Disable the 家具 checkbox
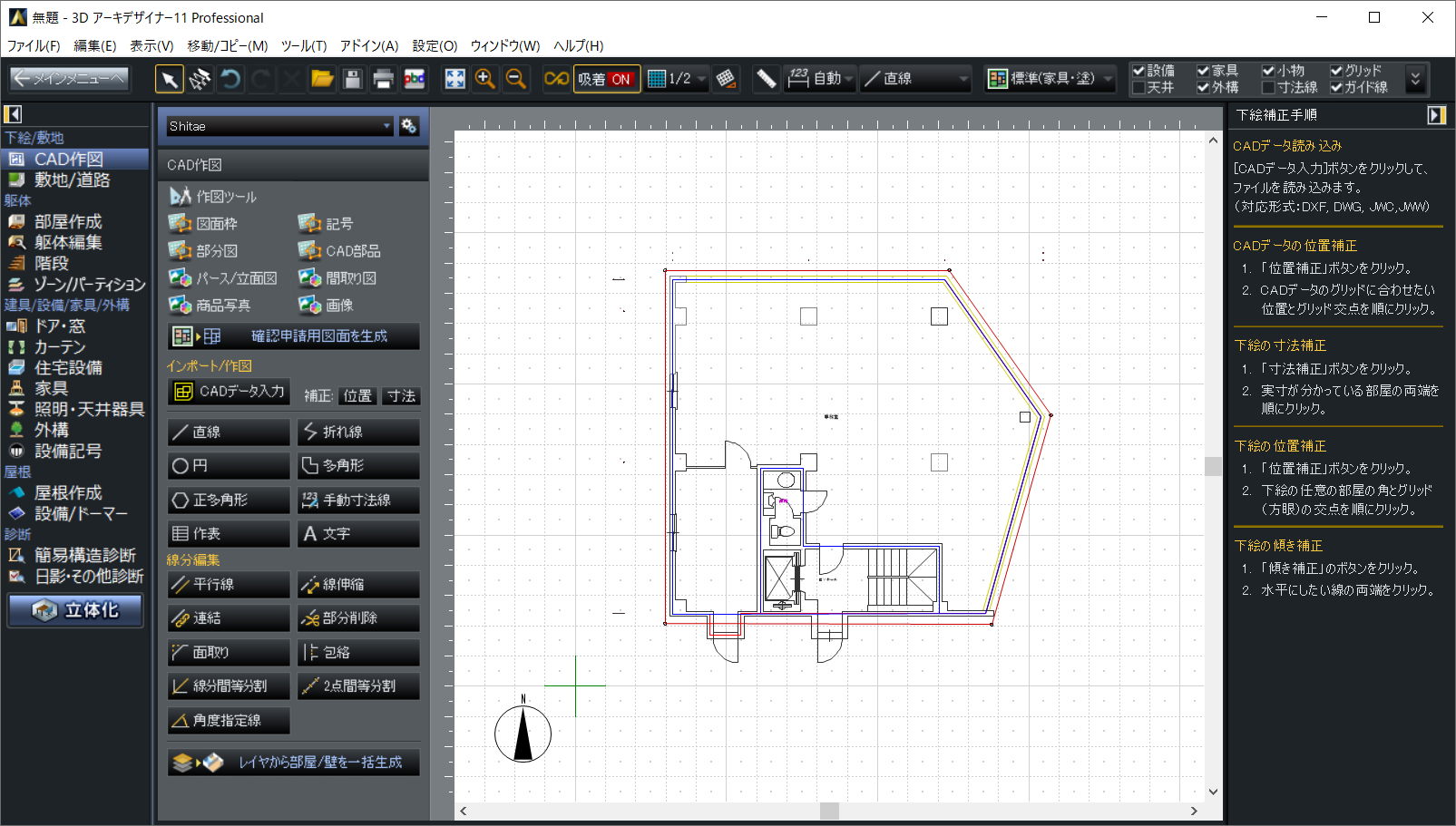The width and height of the screenshot is (1456, 826). coord(1203,71)
